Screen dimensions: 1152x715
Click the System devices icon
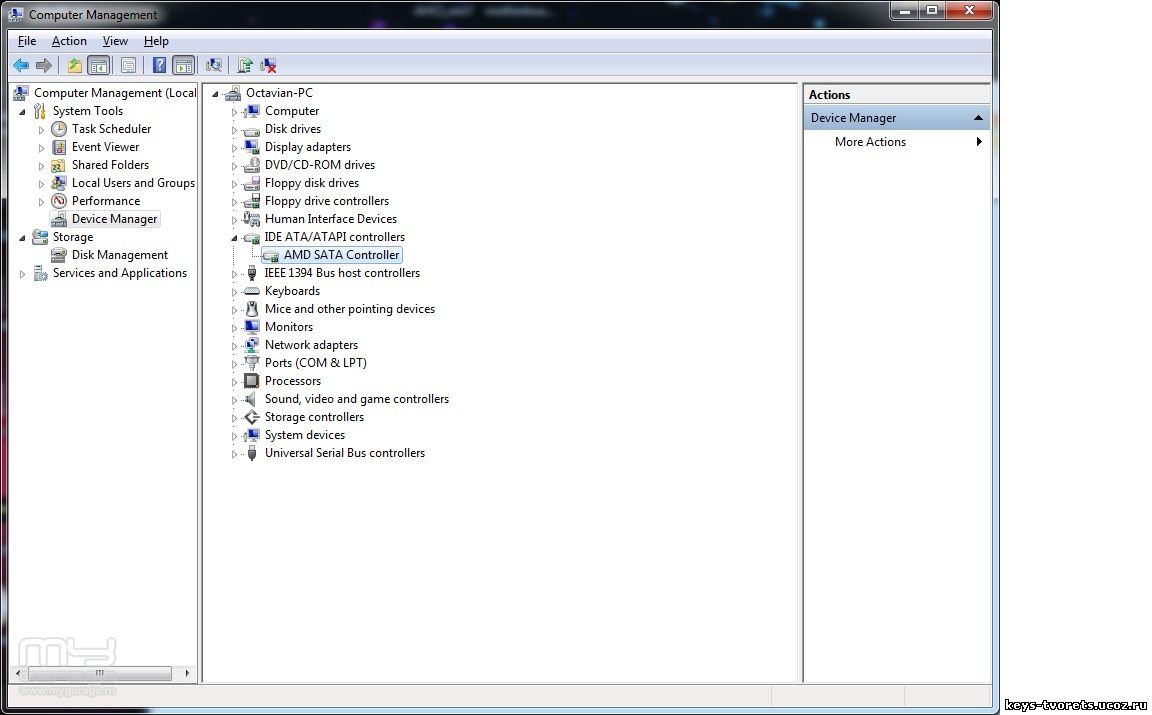point(251,435)
